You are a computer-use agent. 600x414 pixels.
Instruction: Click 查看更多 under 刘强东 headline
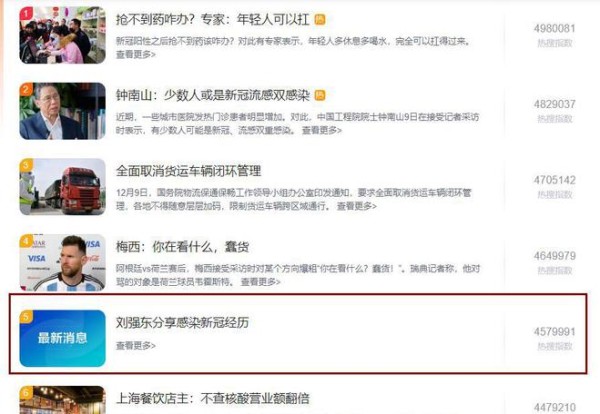click(135, 346)
